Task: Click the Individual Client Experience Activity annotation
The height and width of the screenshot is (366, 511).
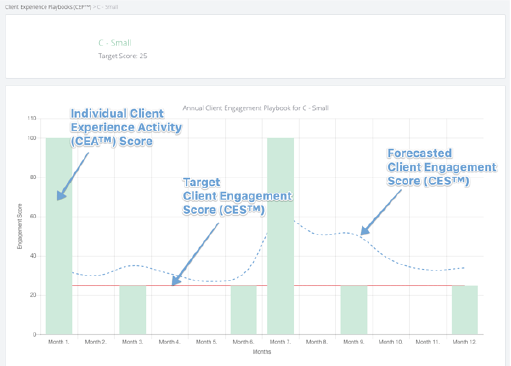Action: [126, 127]
